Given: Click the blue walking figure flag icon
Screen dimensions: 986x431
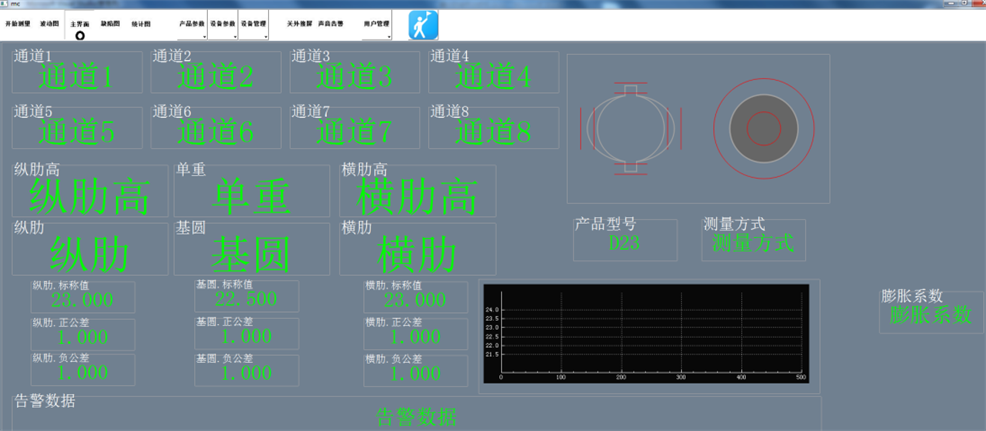Looking at the screenshot, I should [424, 23].
